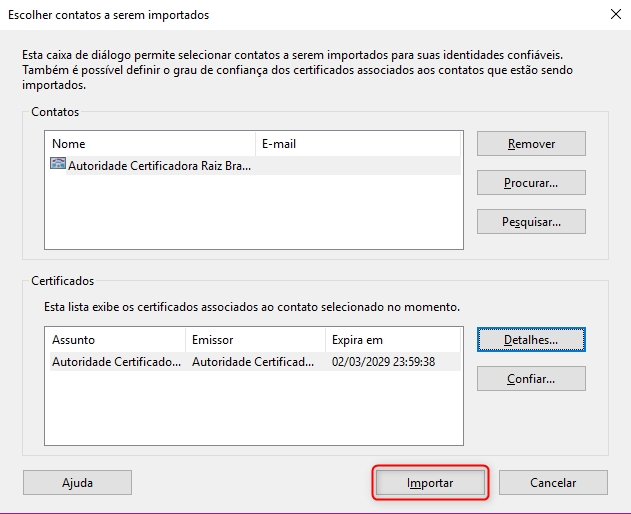Click the contact card icon beside Autoridade Certificadora
The height and width of the screenshot is (514, 631).
coord(58,165)
